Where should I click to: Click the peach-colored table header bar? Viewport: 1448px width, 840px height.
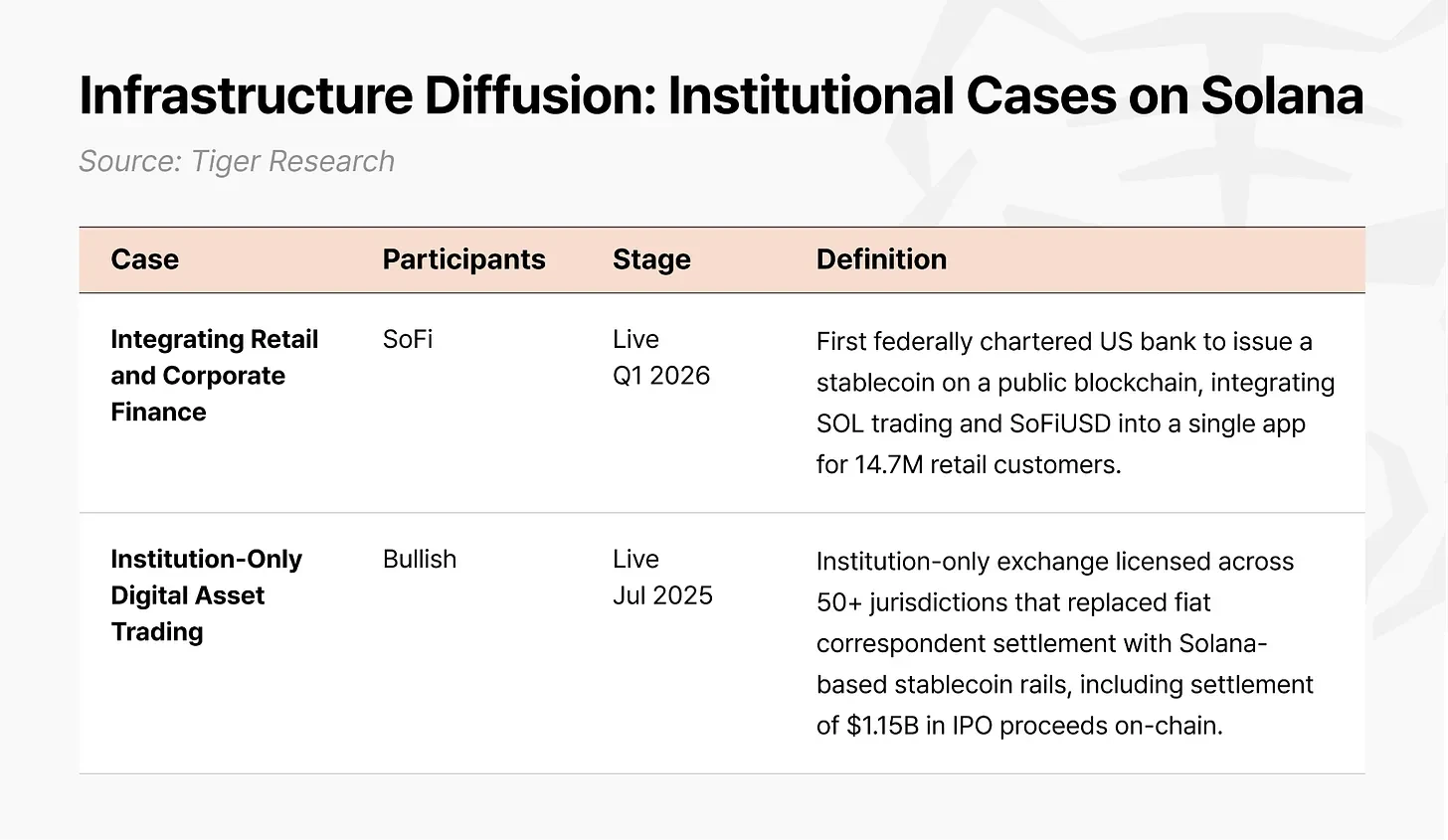tap(722, 259)
